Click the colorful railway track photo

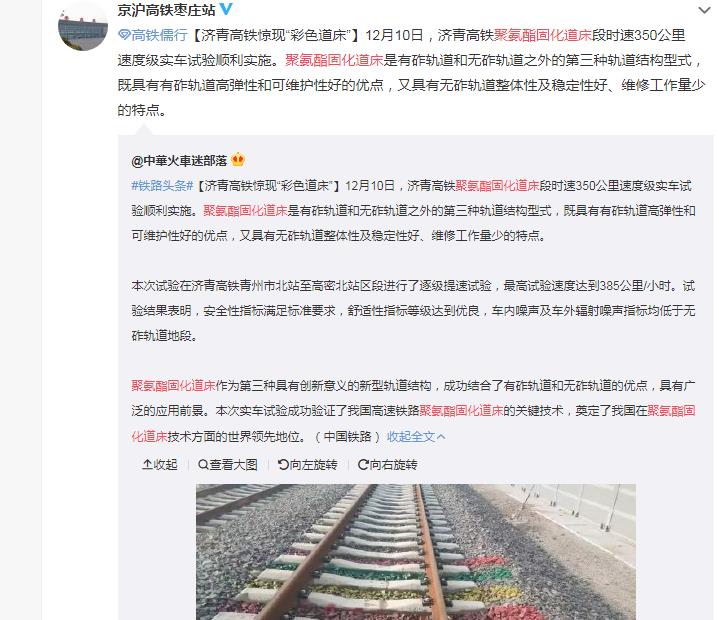(x=416, y=552)
